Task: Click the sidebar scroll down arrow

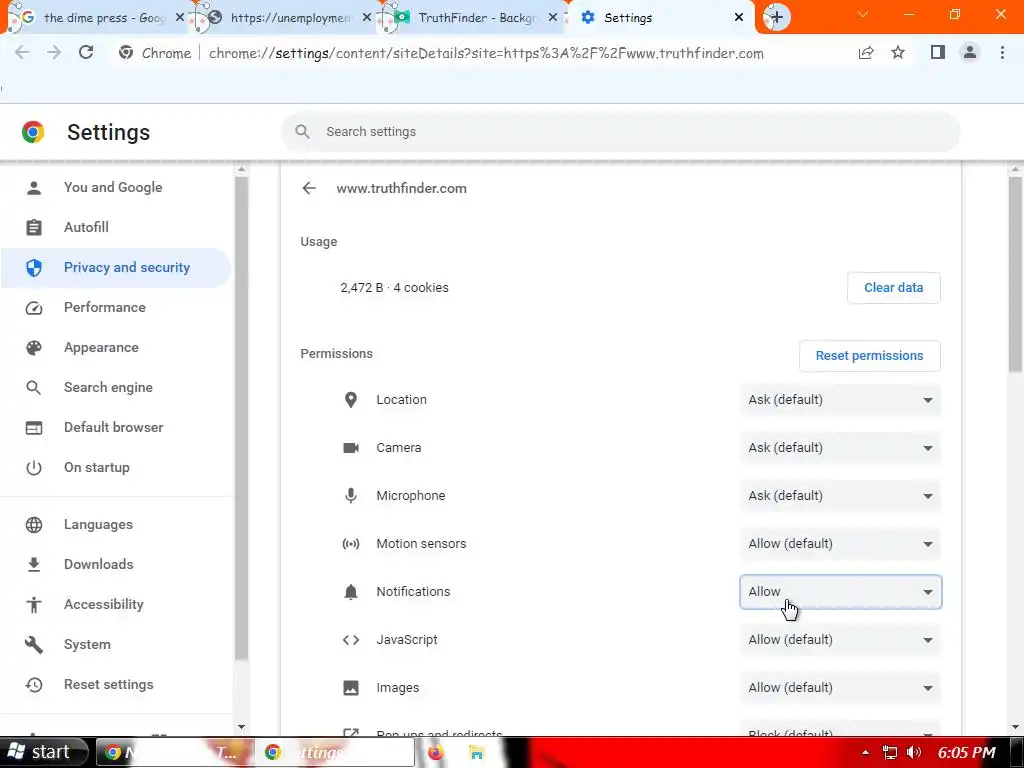Action: coord(241,726)
